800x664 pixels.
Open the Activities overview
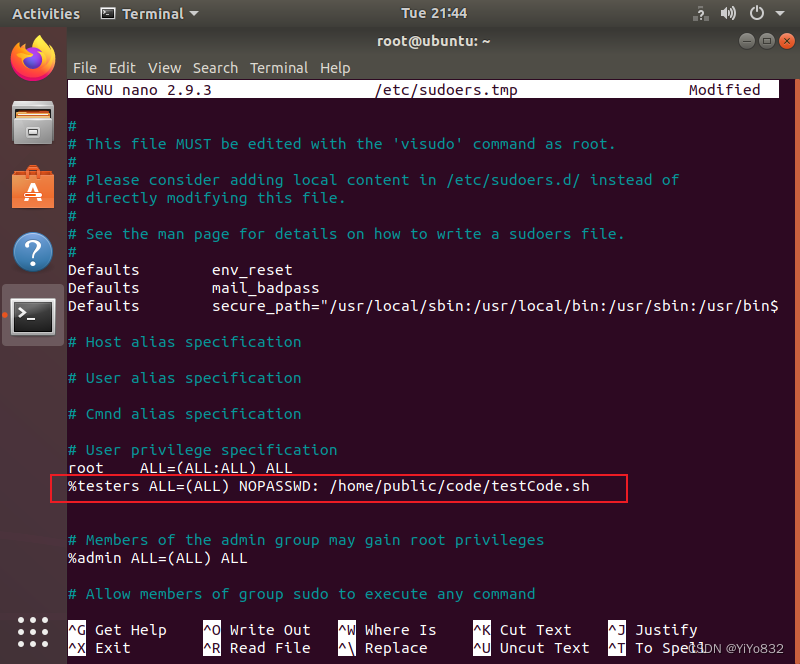45,13
